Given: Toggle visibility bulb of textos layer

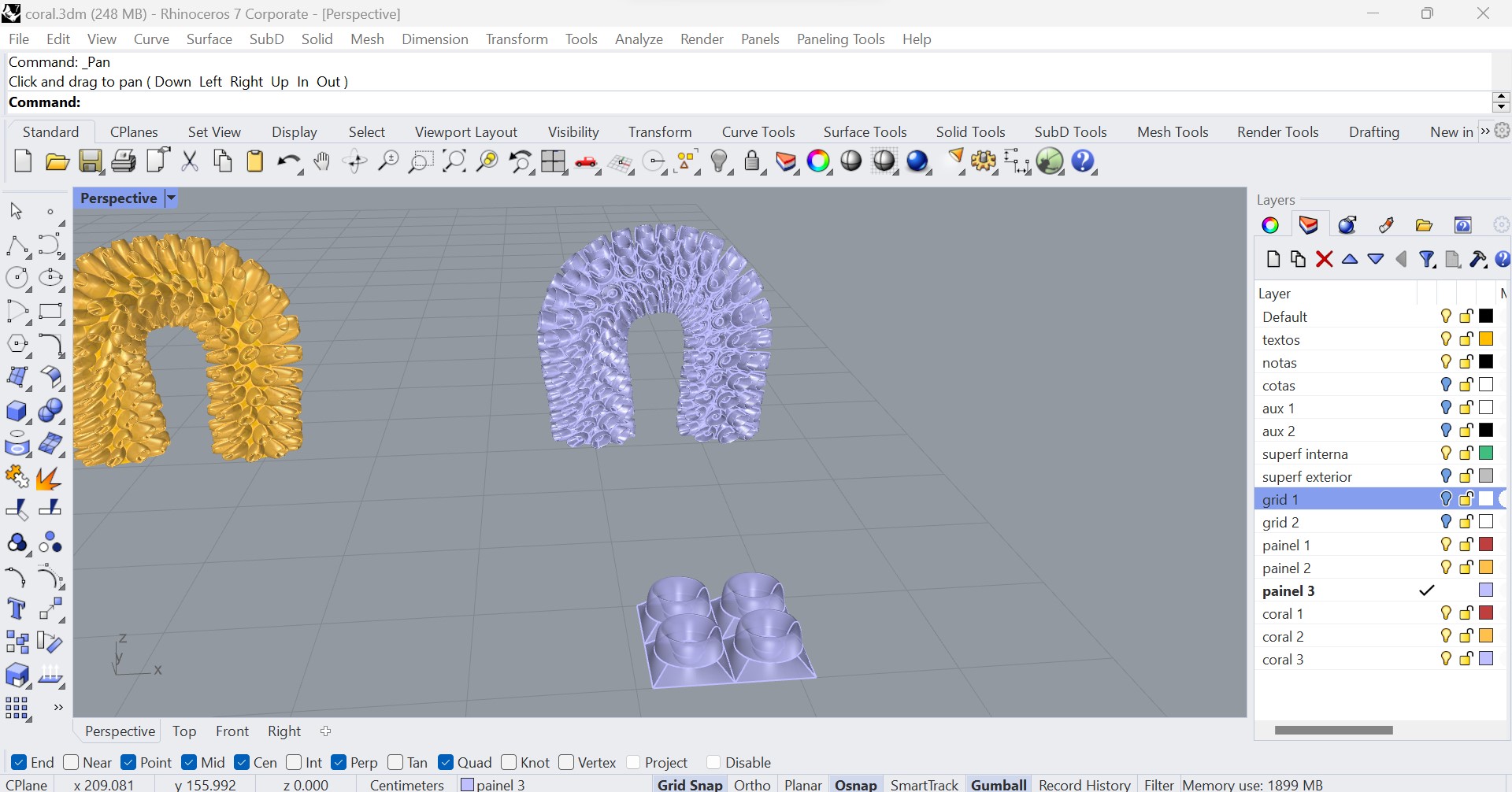Looking at the screenshot, I should 1446,339.
